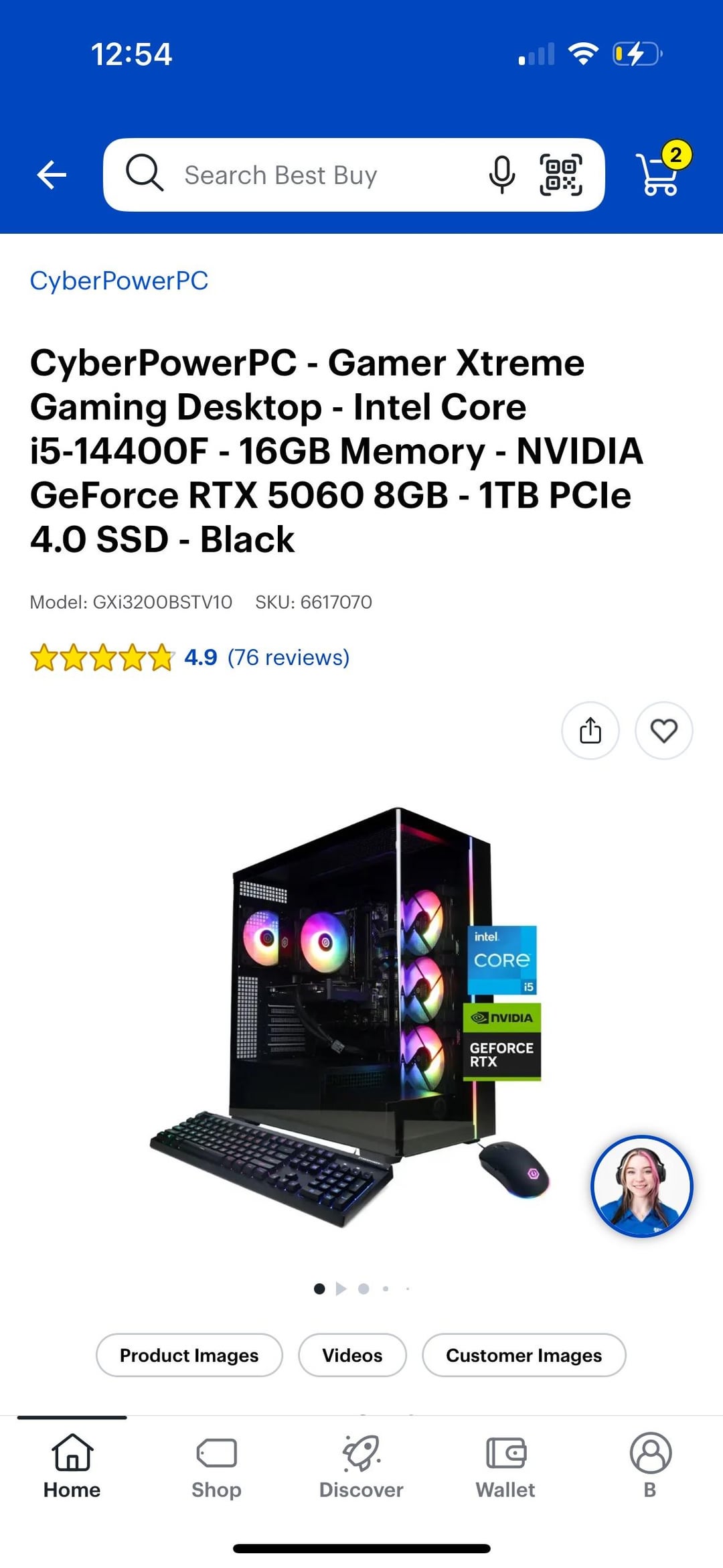Share this product via the share icon
This screenshot has width=723, height=1568.
coord(590,730)
